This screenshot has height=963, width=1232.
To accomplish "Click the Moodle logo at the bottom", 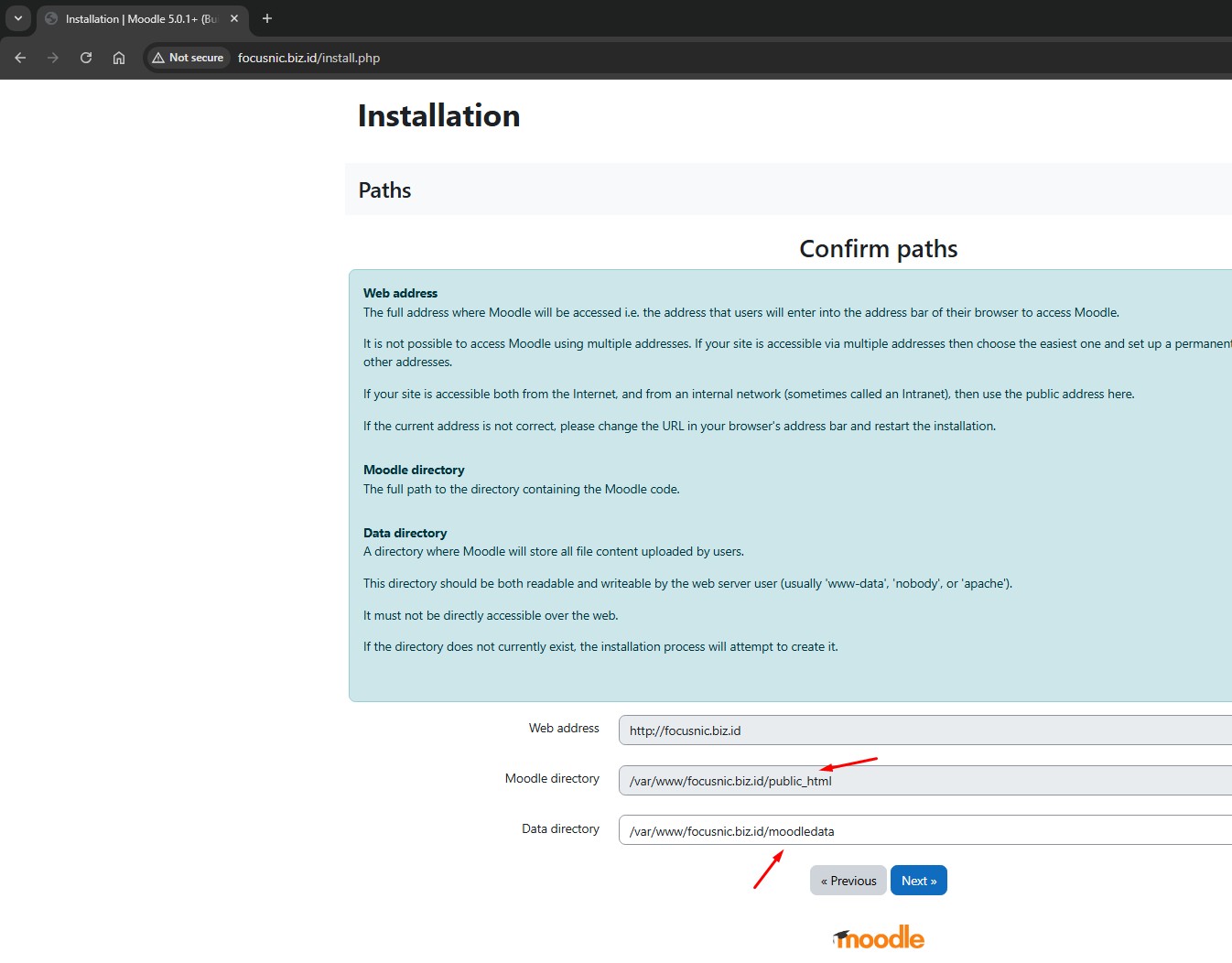I will [x=879, y=937].
